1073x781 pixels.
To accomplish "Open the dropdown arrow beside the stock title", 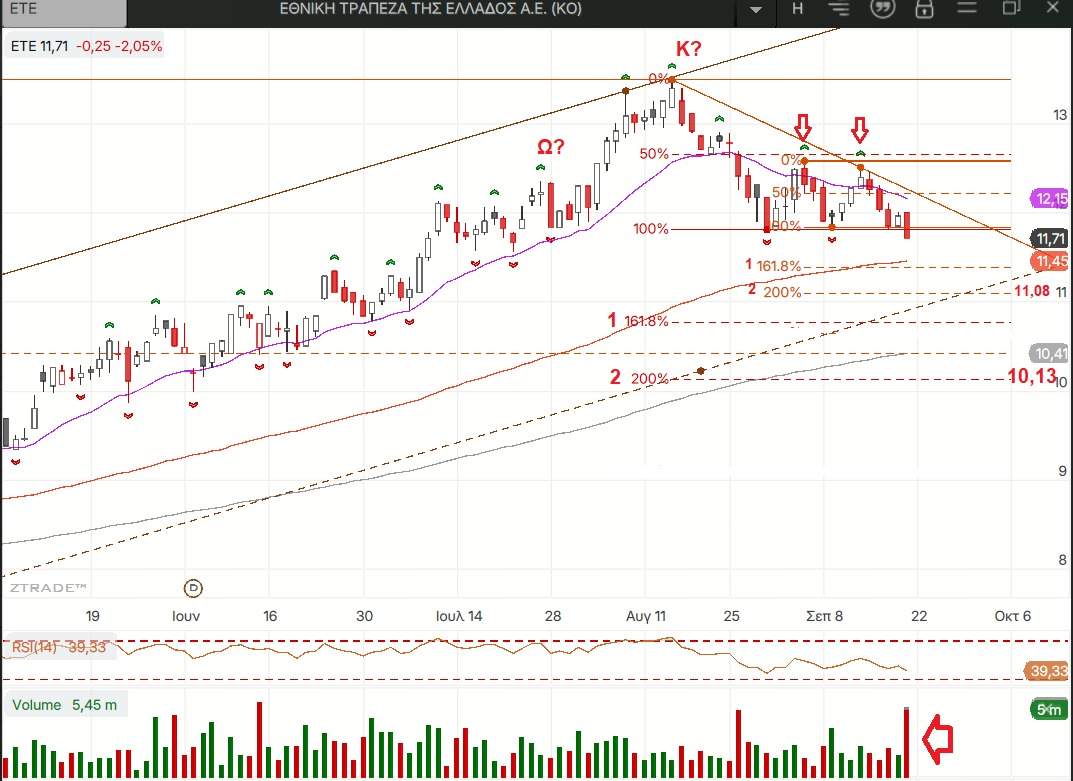I will pyautogui.click(x=756, y=10).
